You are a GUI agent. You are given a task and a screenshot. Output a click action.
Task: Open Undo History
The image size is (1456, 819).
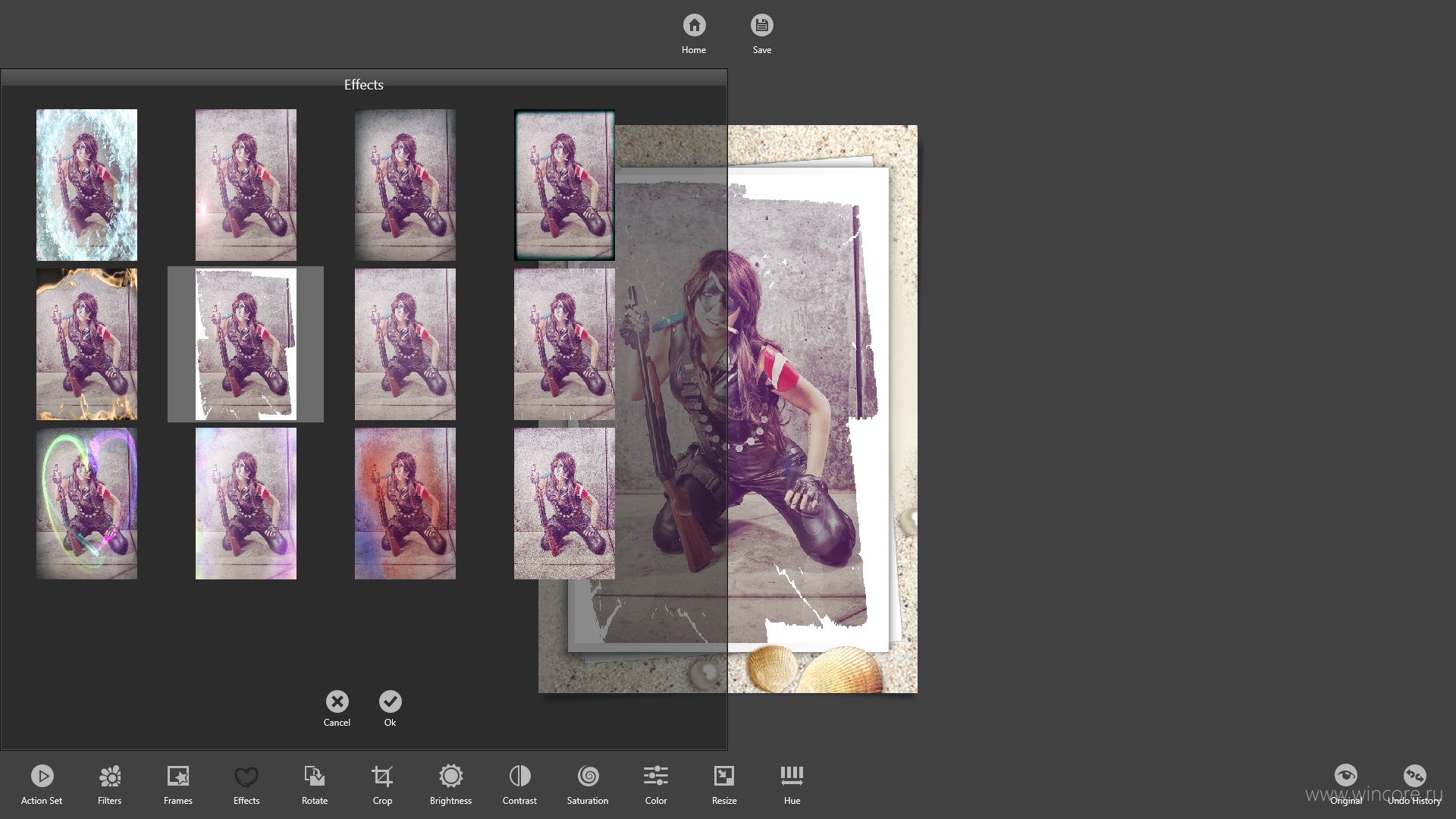[x=1414, y=784]
